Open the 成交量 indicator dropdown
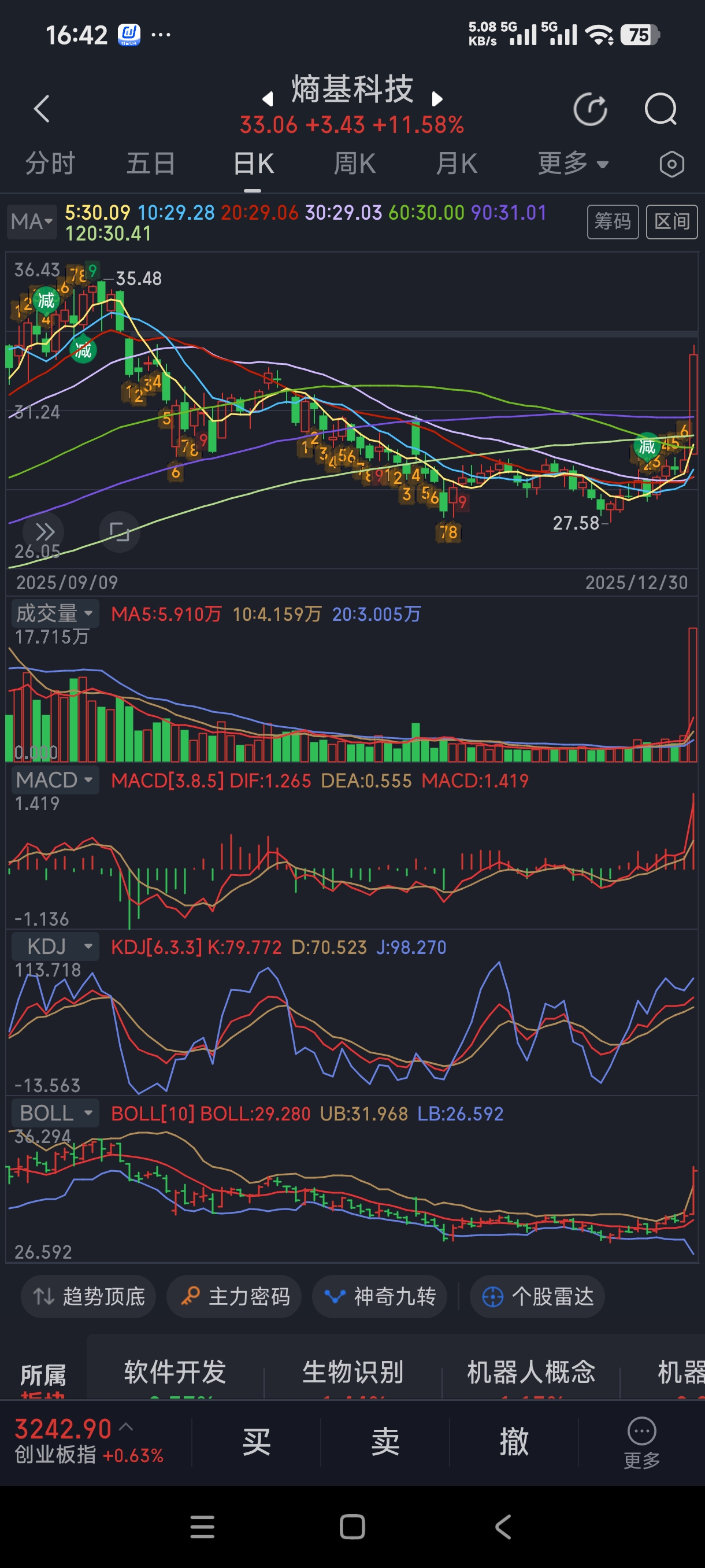 pos(55,613)
